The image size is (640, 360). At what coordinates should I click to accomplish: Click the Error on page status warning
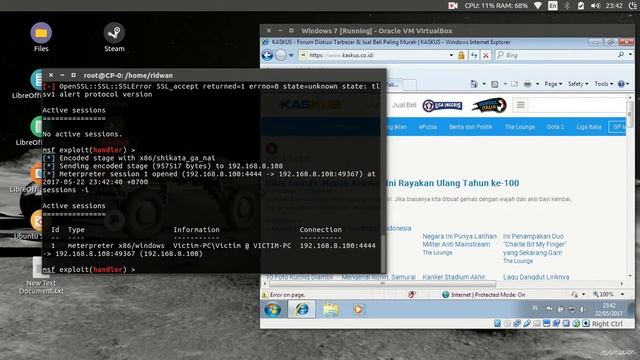(x=283, y=295)
